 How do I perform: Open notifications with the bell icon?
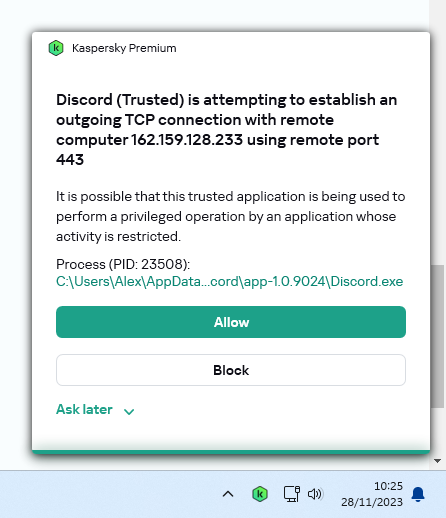point(418,494)
